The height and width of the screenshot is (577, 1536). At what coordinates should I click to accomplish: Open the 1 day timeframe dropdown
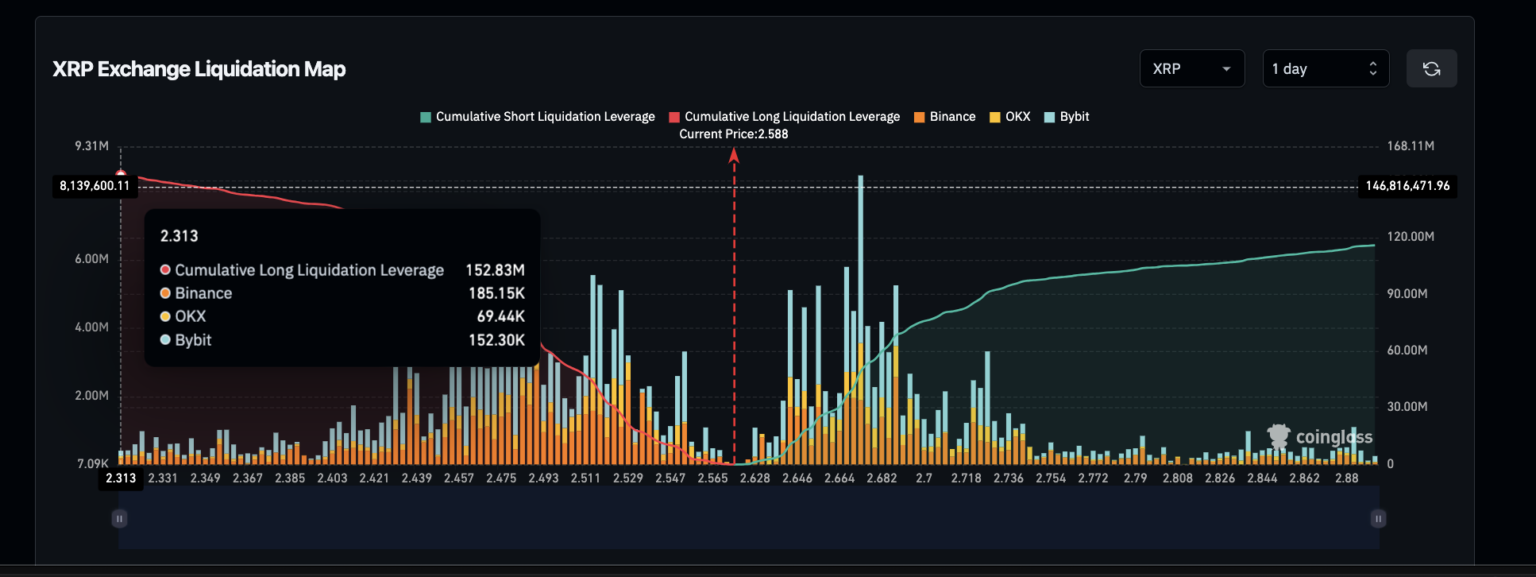point(1324,69)
